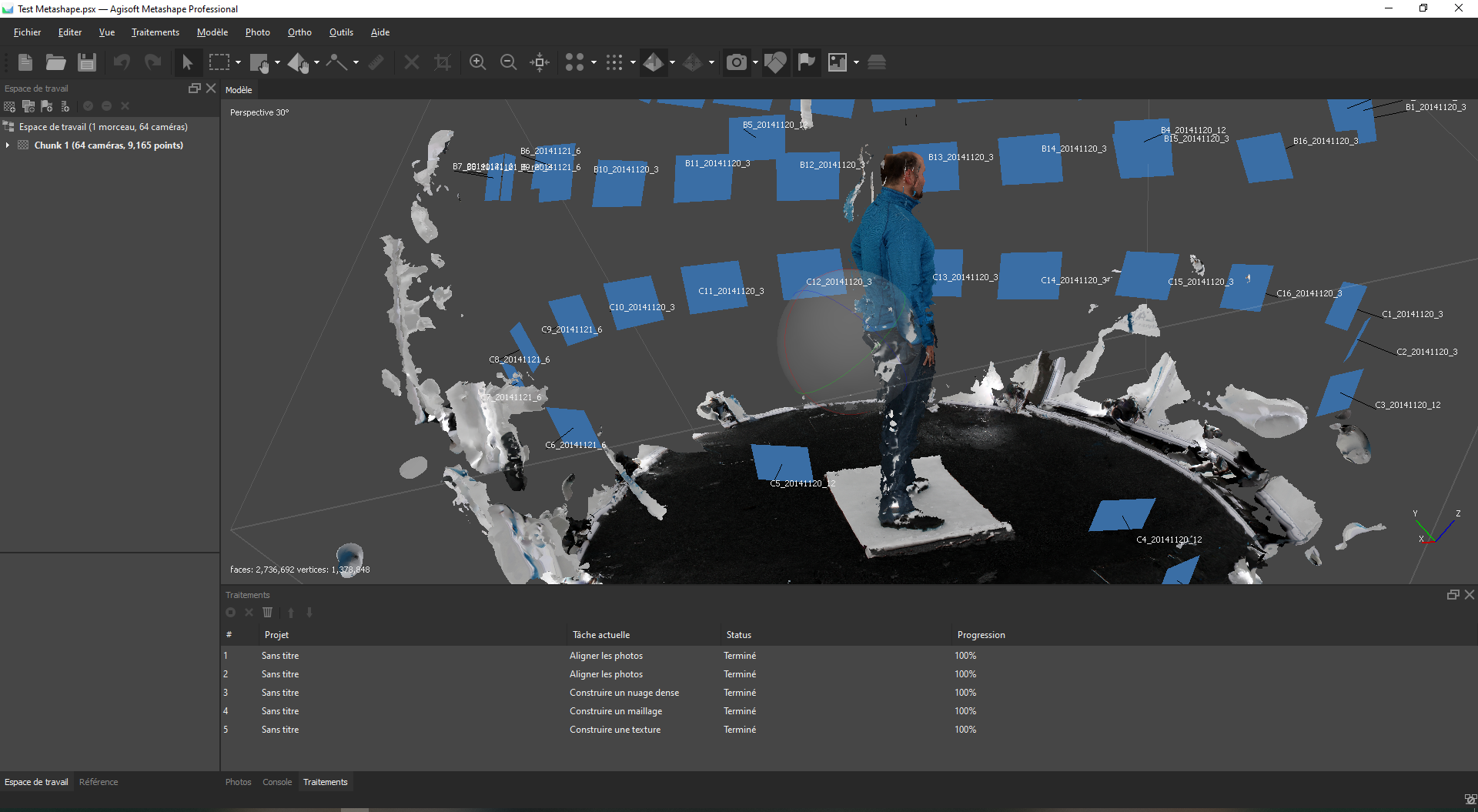The width and height of the screenshot is (1478, 812).
Task: Toggle the image overlay display icon
Action: (838, 62)
